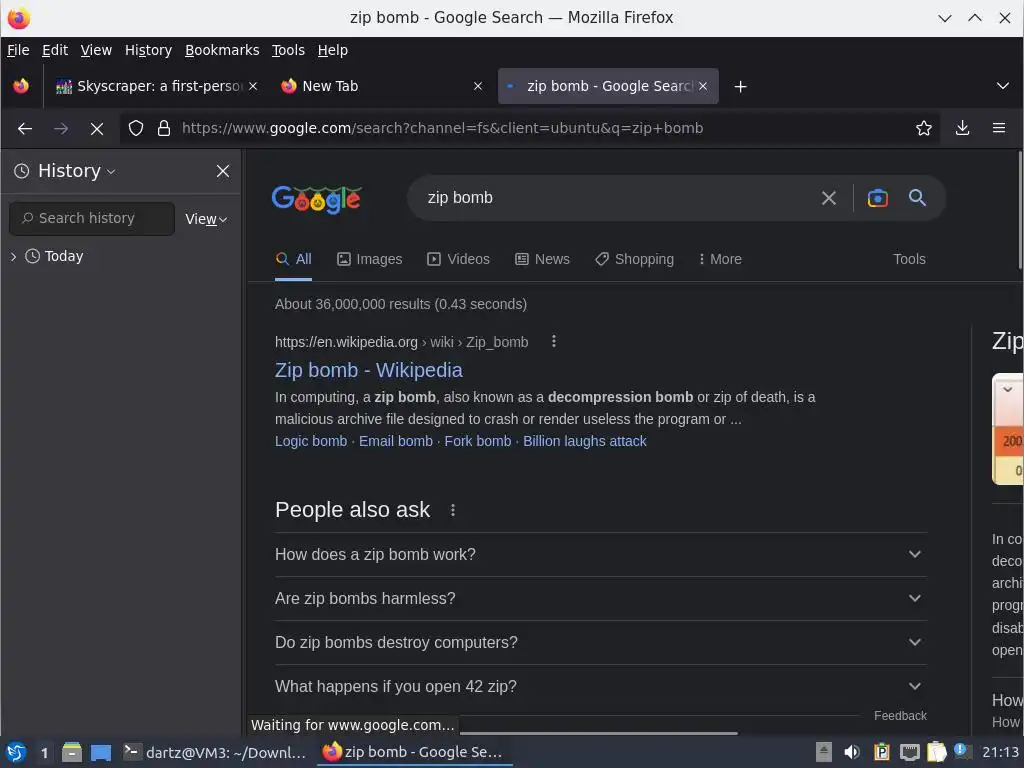
Task: Expand the Today history folder
Action: click(13, 257)
